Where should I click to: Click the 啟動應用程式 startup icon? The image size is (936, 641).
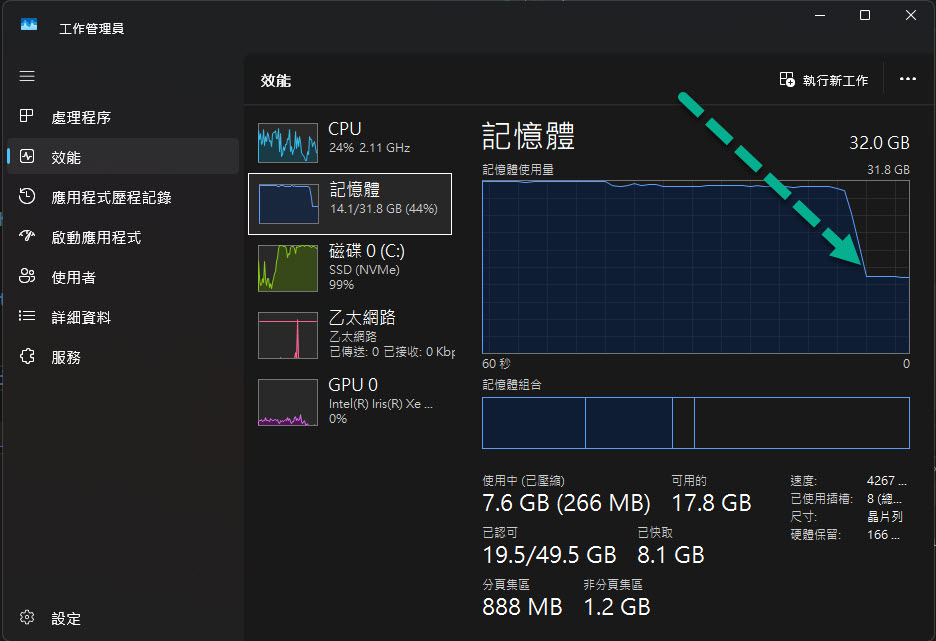pyautogui.click(x=28, y=237)
